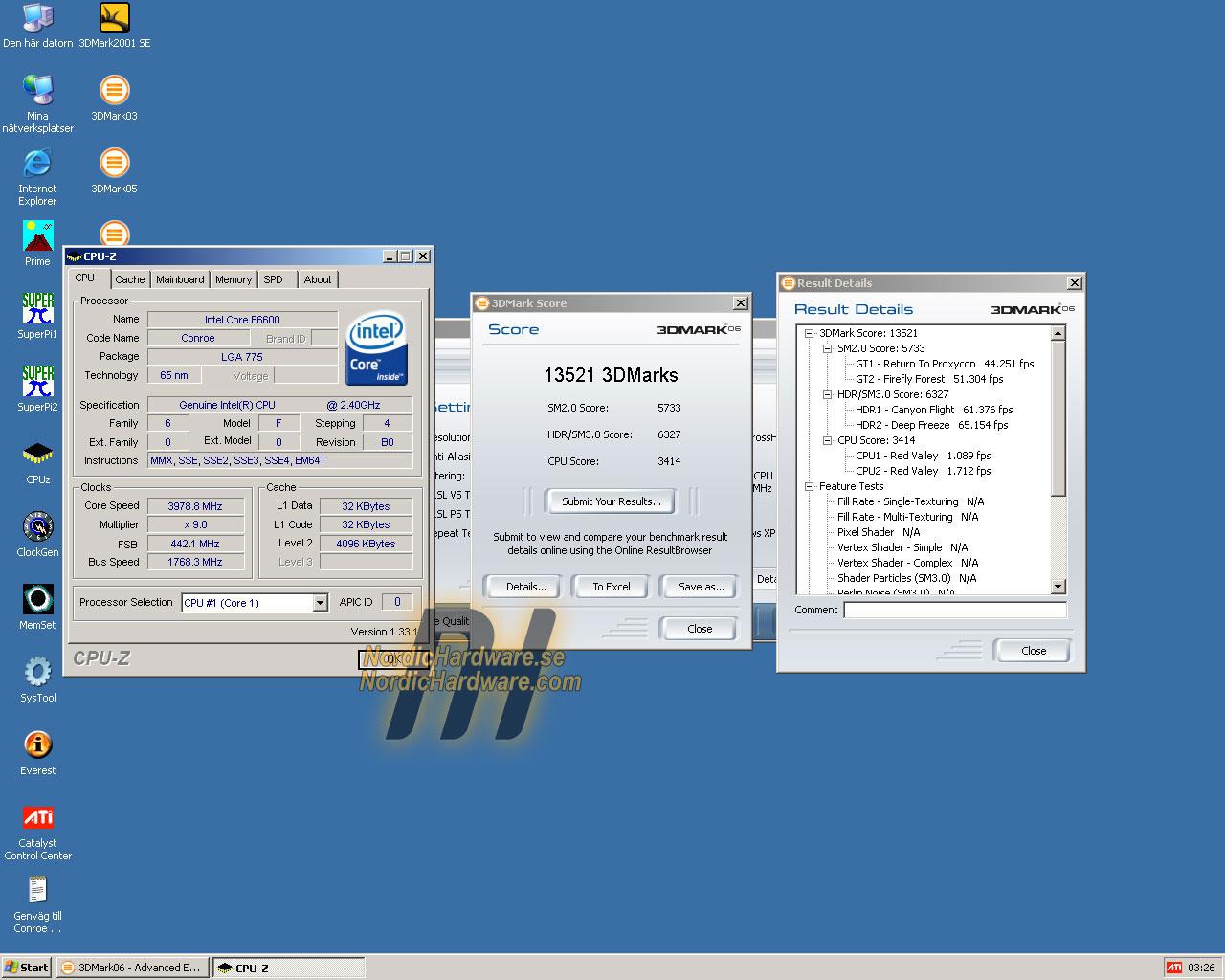Click the Result Details scrollbar up arrow
1225x980 pixels.
[x=1058, y=333]
